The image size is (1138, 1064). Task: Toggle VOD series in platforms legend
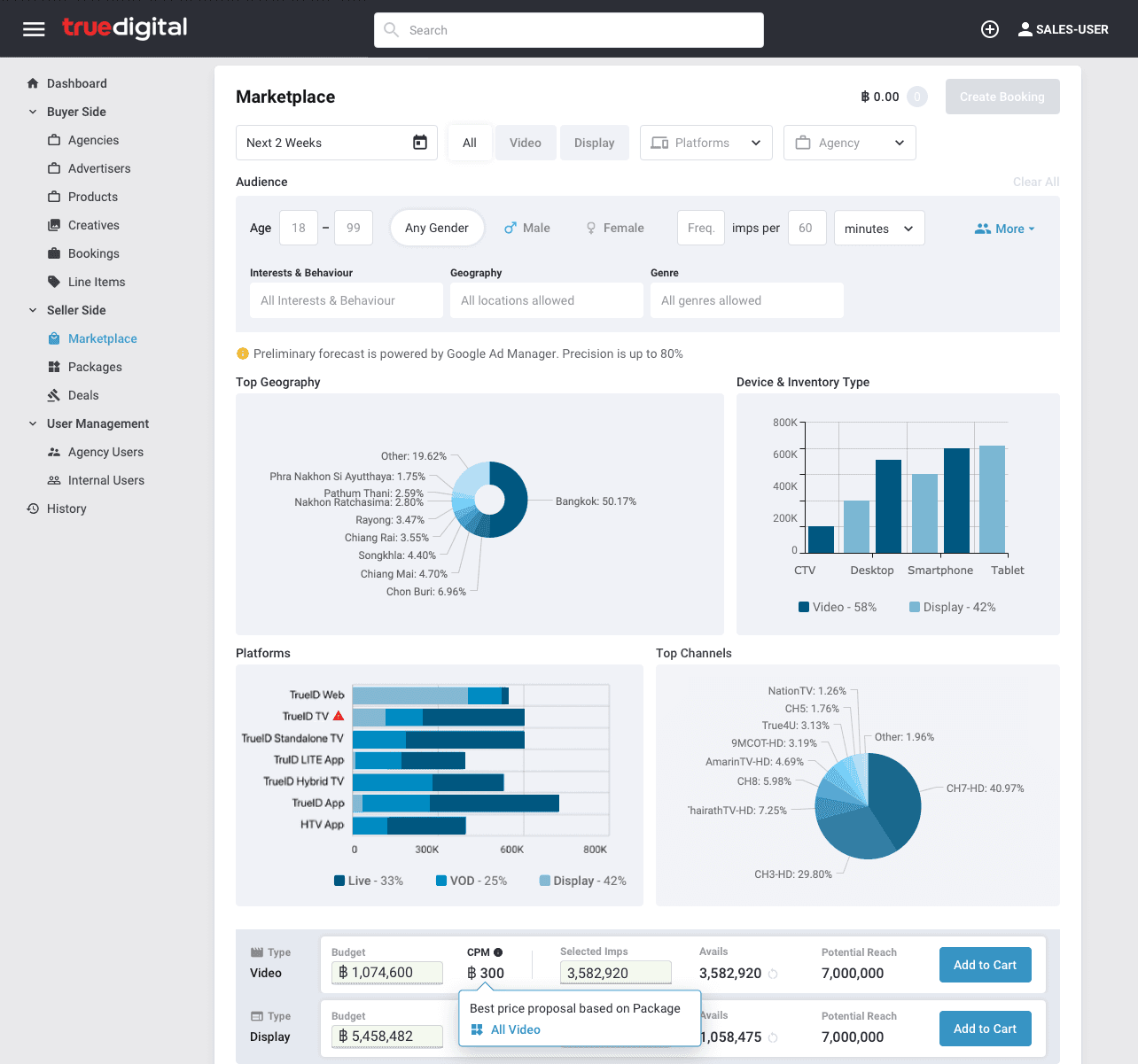(x=472, y=881)
